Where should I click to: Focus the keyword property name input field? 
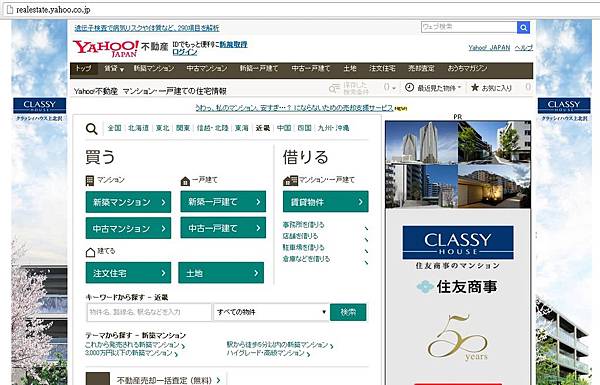point(149,312)
